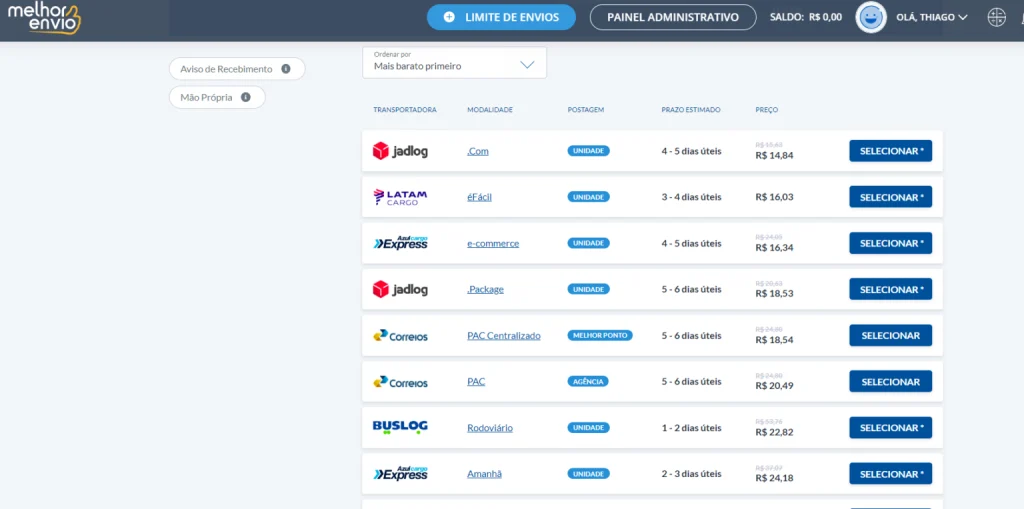
Task: Click the Melhor Envio logo
Action: point(44,18)
